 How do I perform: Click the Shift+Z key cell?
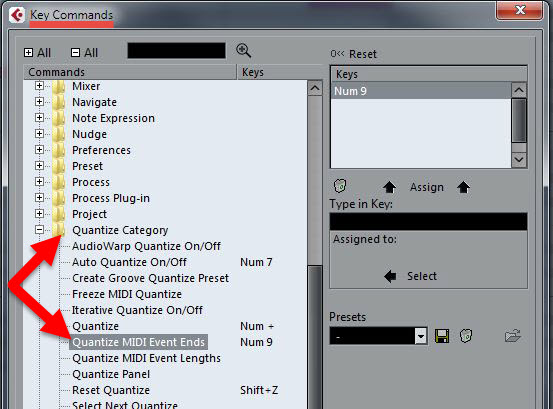click(x=259, y=390)
